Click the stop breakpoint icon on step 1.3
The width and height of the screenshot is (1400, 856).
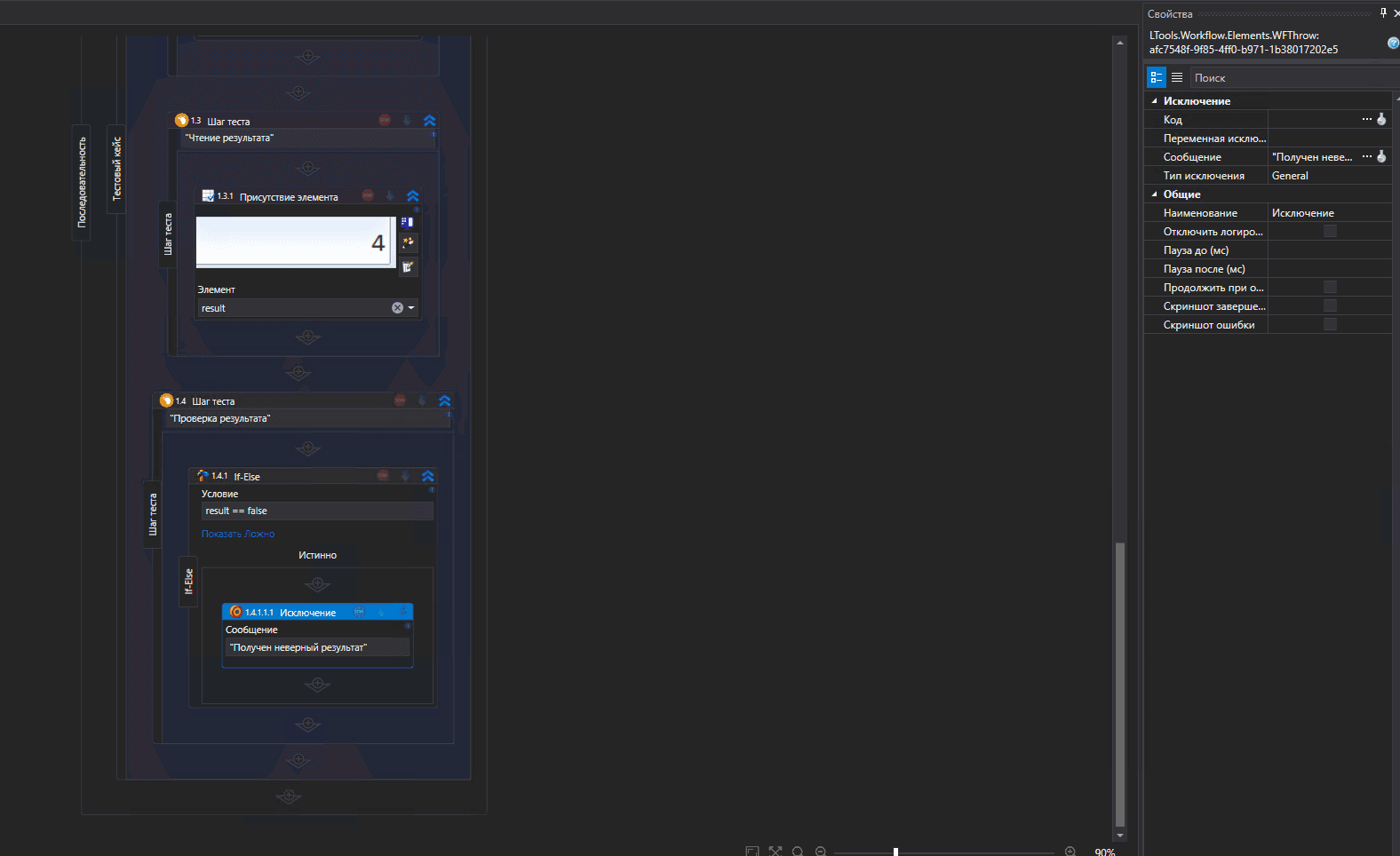point(385,121)
